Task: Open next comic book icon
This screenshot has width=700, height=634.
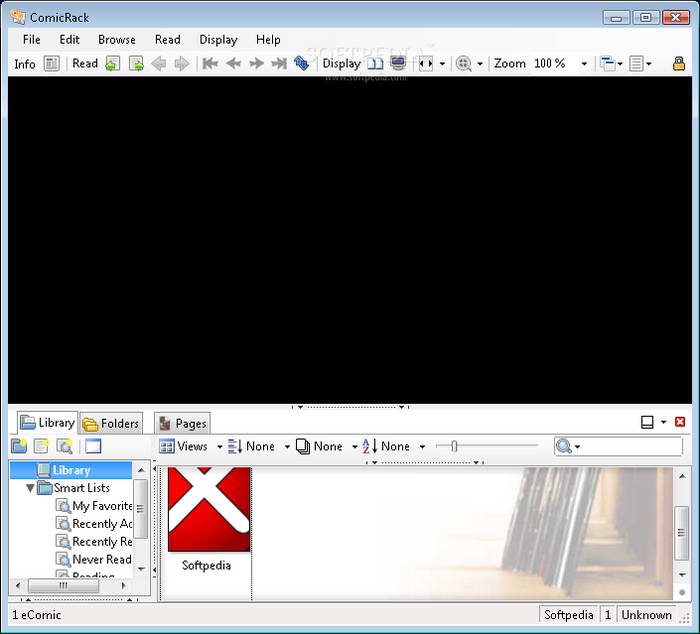Action: 136,64
